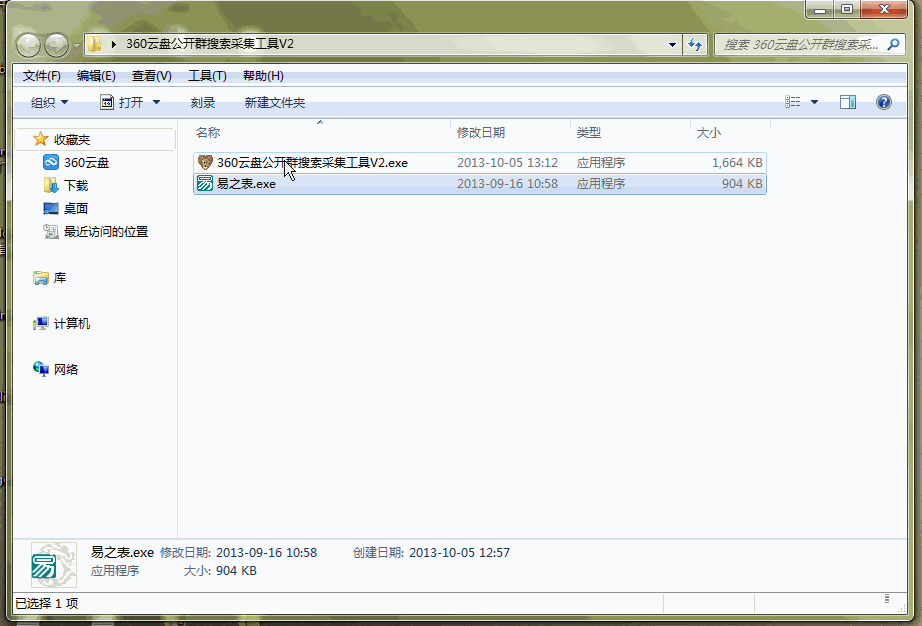
Task: Click the 易之表.exe thumbnail in details pane
Action: (x=54, y=565)
